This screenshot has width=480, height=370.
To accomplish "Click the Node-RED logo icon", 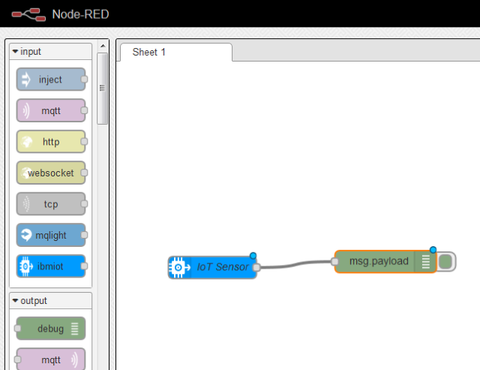I will tap(29, 14).
